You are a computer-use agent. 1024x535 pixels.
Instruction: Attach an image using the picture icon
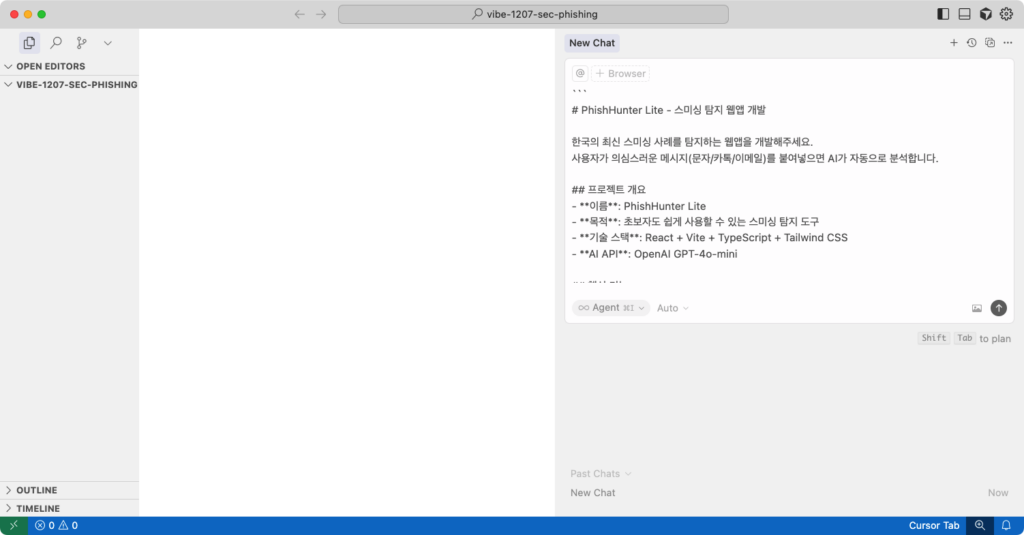click(976, 308)
